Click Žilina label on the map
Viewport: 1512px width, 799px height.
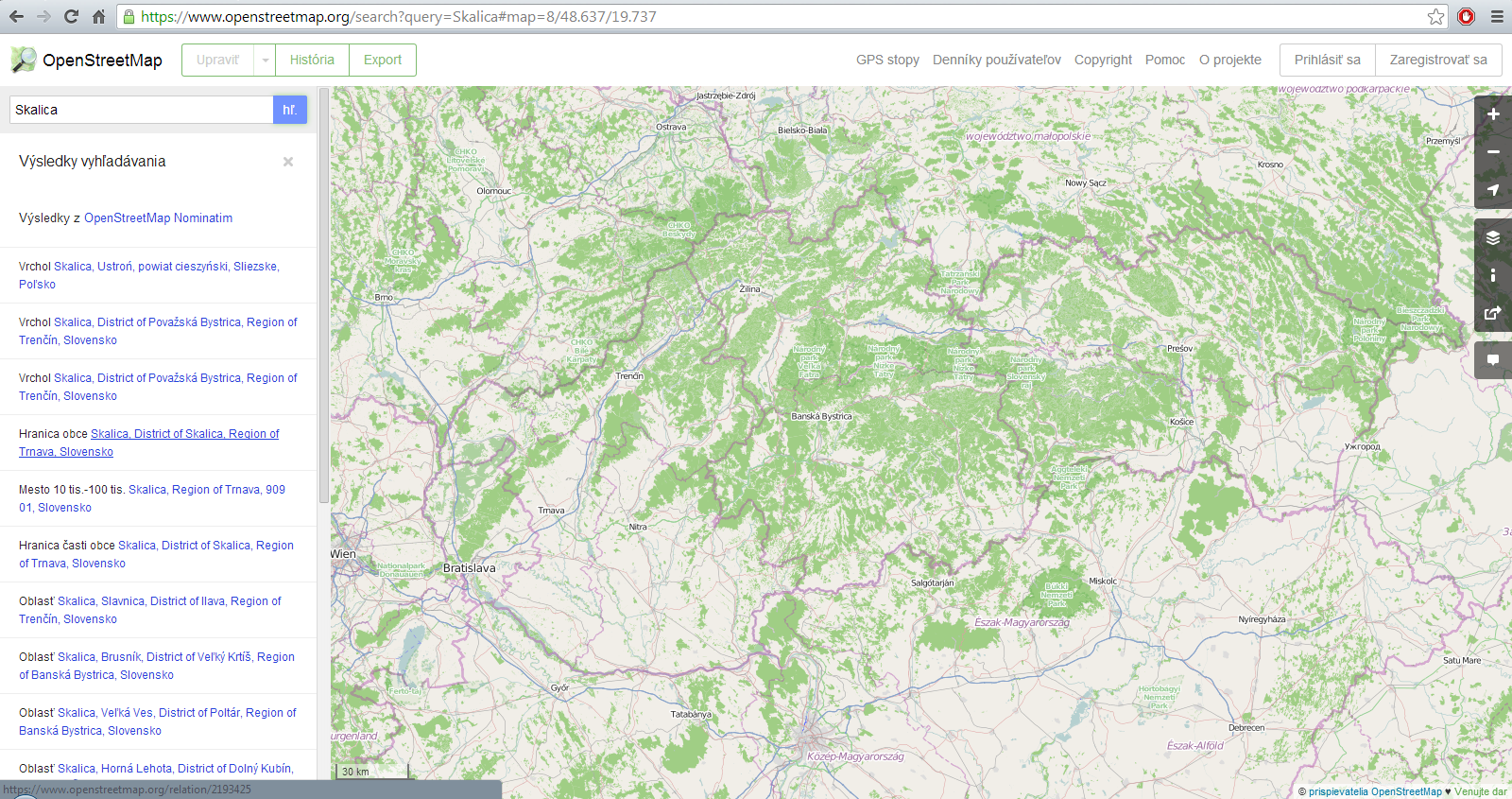click(749, 289)
